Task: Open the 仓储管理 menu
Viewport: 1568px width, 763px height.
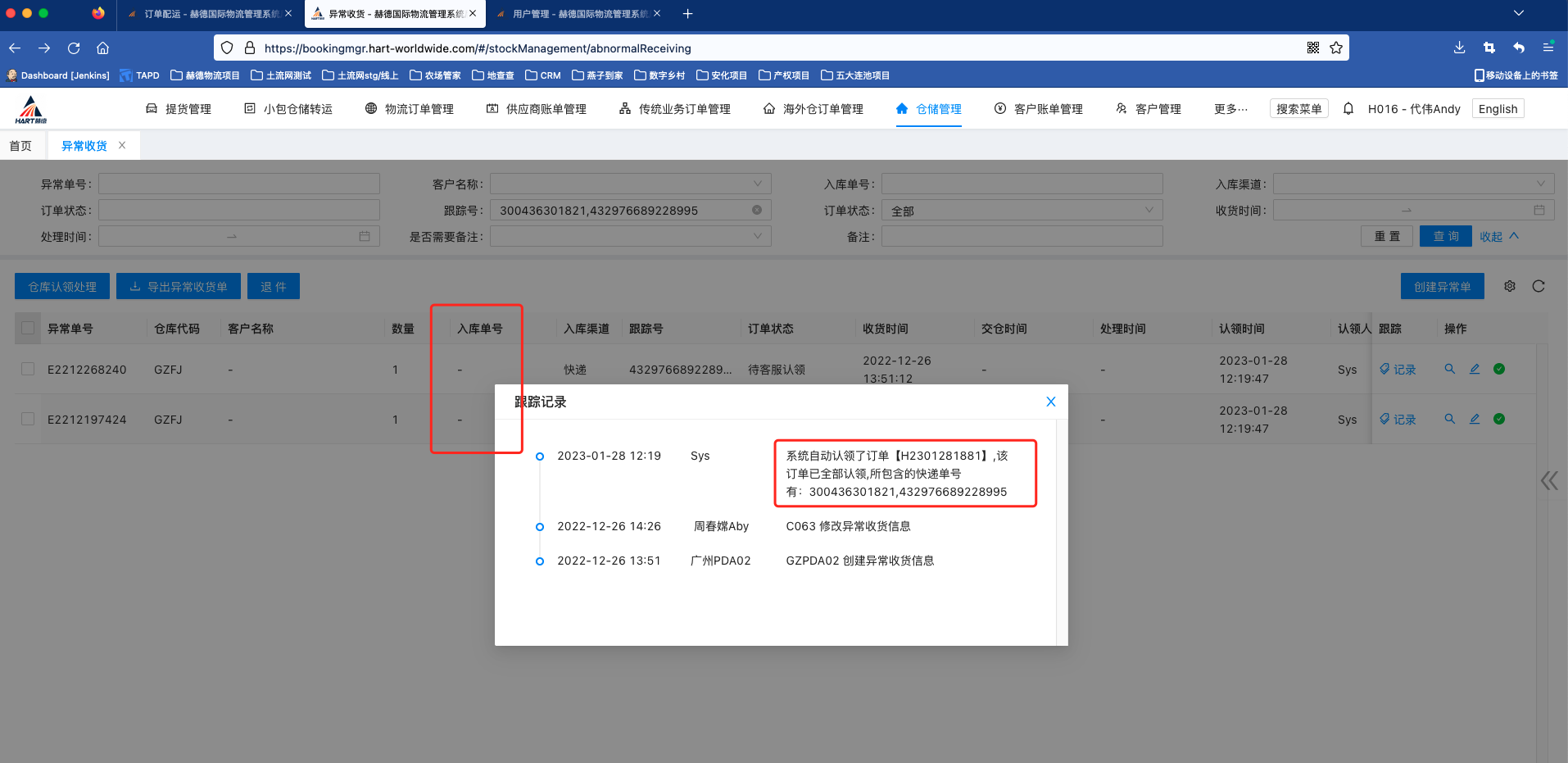Action: [929, 109]
